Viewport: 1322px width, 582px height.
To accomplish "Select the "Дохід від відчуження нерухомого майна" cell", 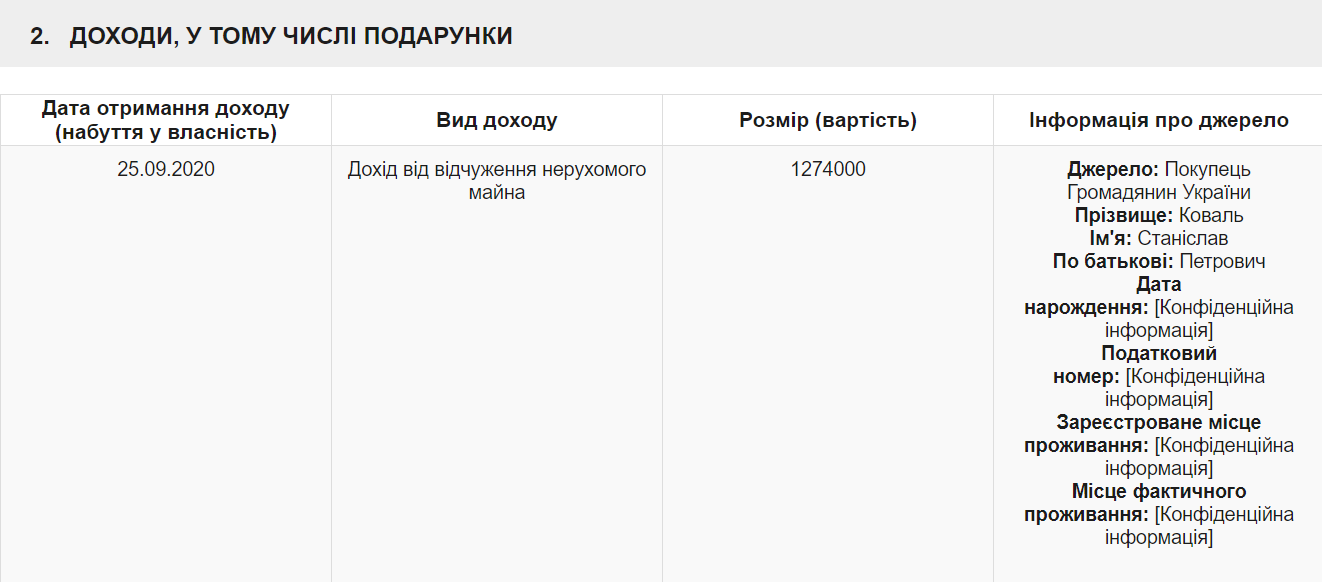I will (496, 181).
